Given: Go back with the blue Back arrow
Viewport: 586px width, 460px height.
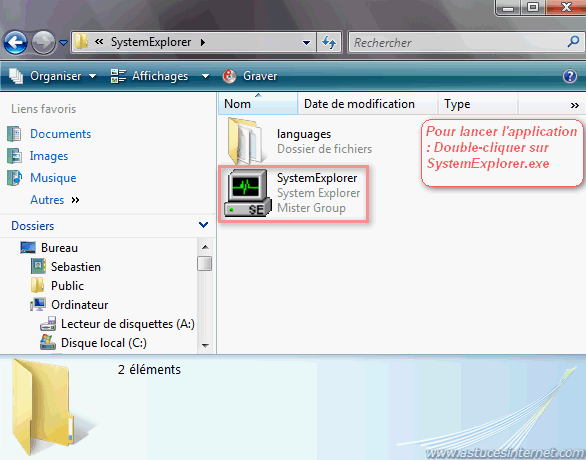Looking at the screenshot, I should [x=15, y=43].
